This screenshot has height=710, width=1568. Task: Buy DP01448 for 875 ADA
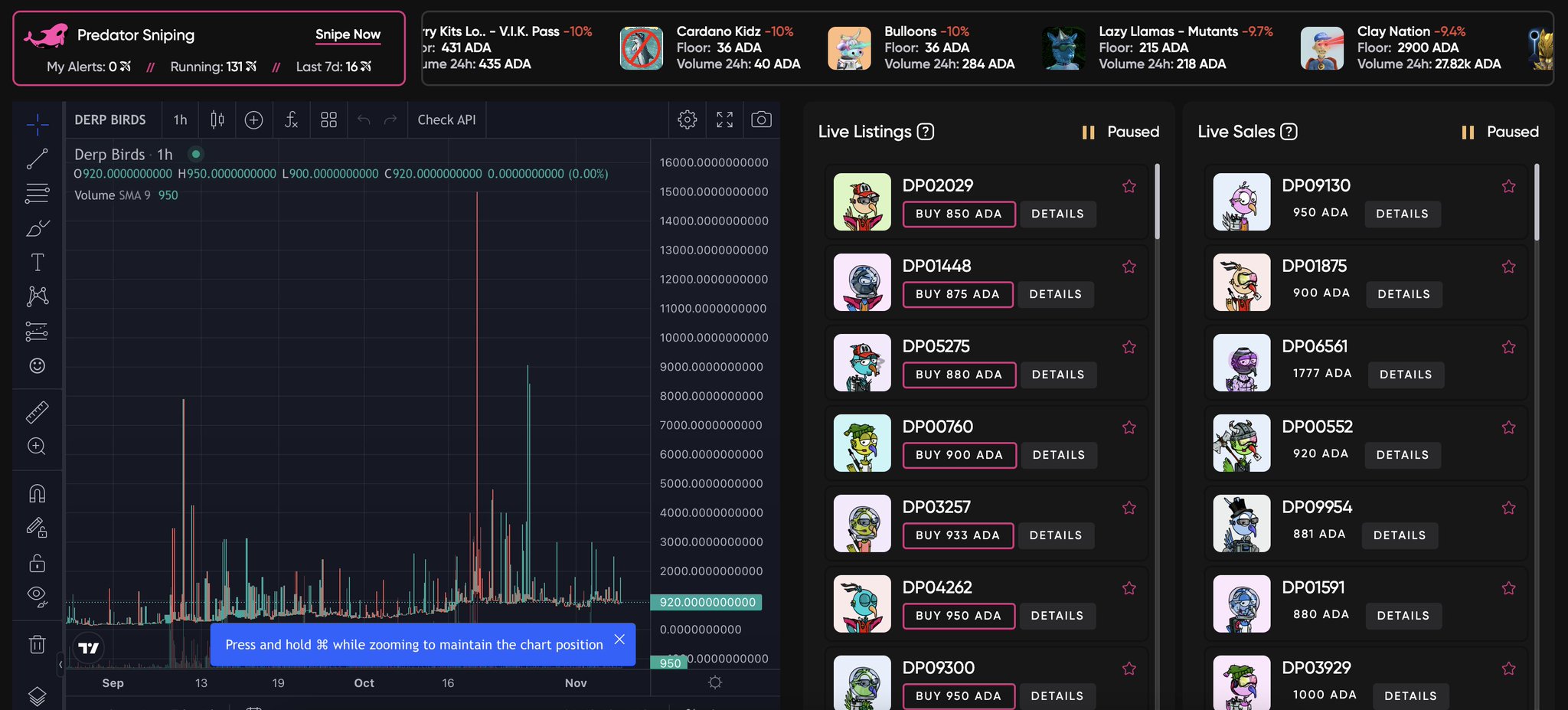coord(958,294)
